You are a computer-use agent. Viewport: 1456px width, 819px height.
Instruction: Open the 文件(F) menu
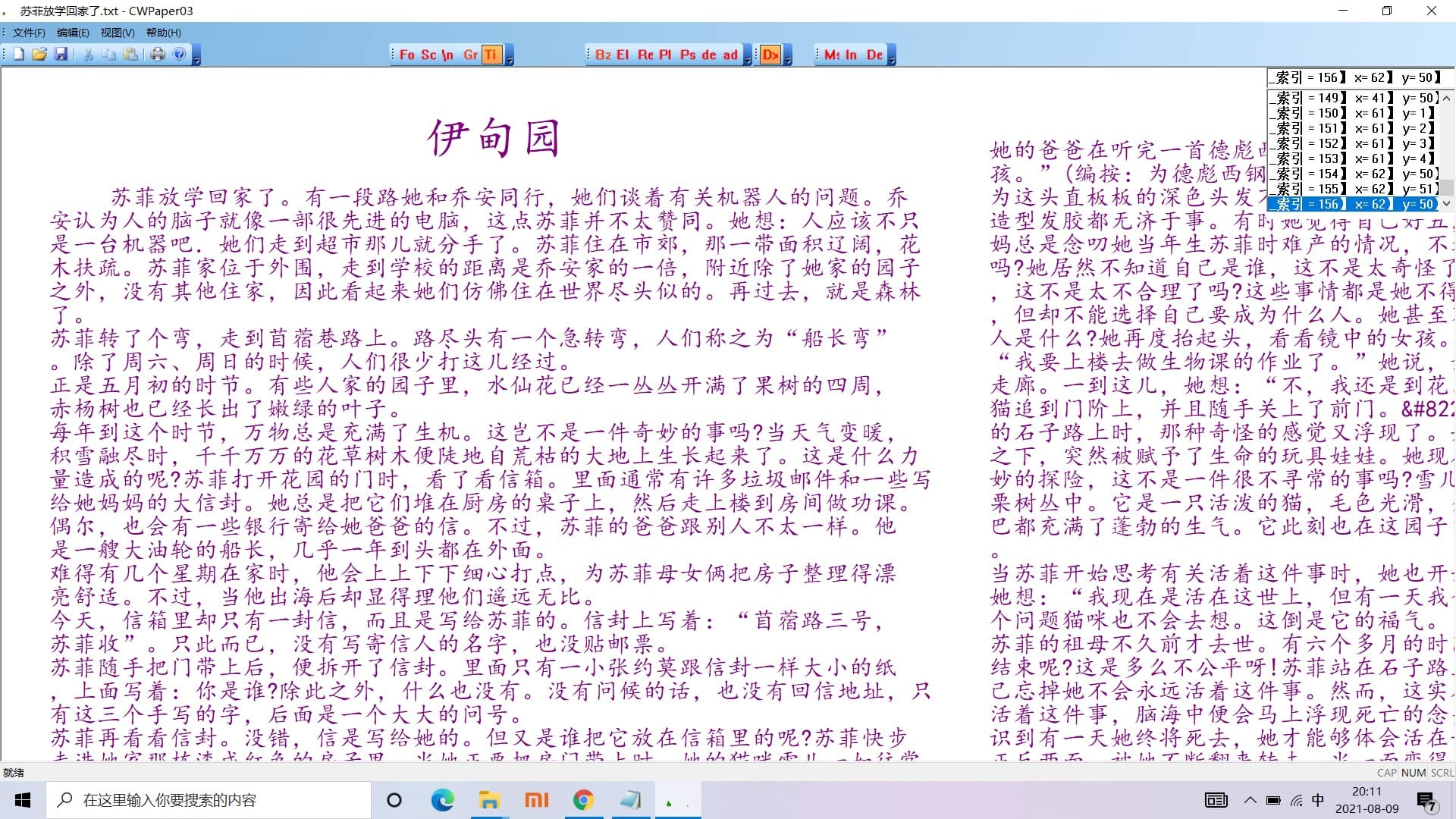[29, 33]
